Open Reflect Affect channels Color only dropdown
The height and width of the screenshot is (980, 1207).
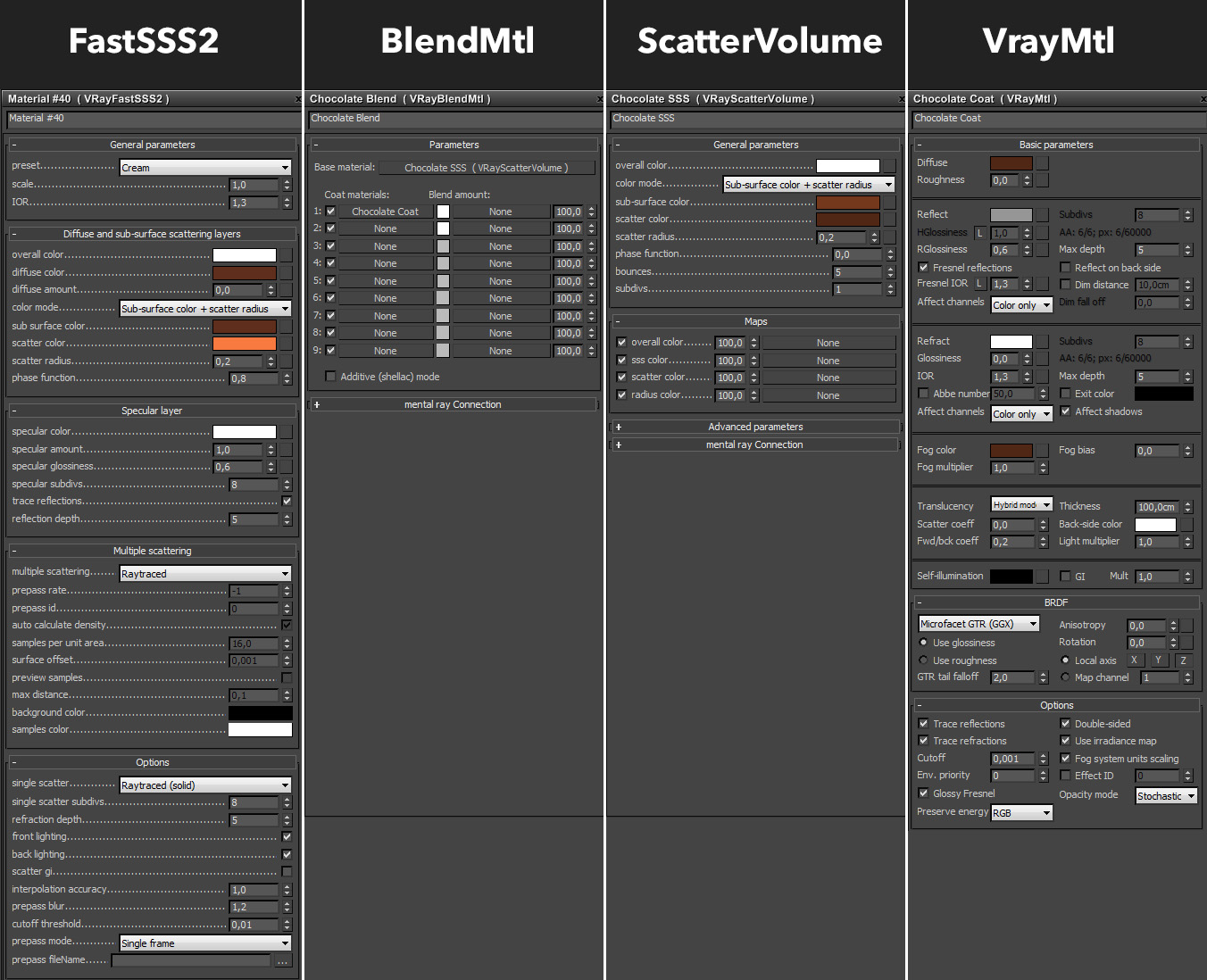pyautogui.click(x=1022, y=305)
